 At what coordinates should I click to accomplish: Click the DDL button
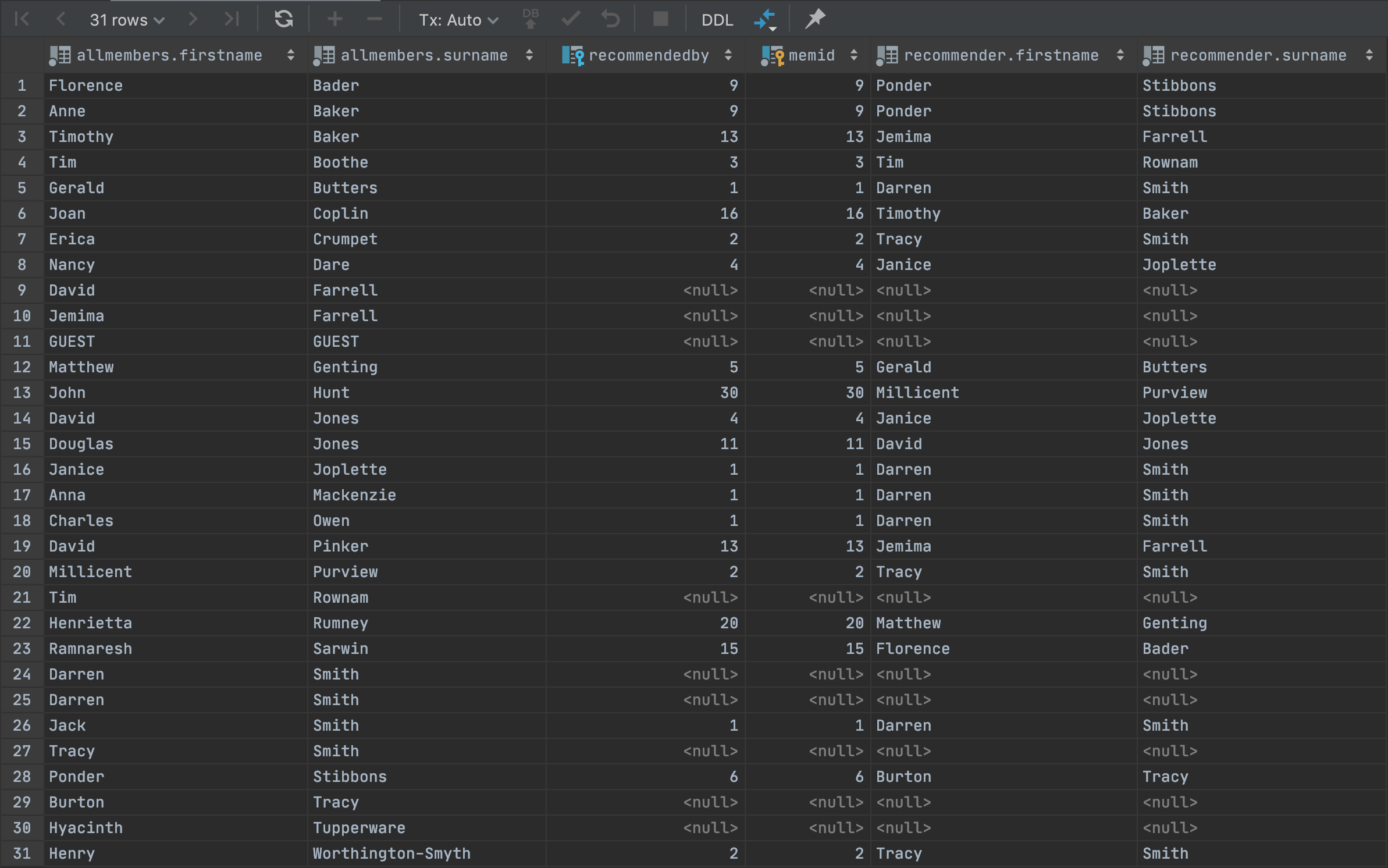pyautogui.click(x=717, y=20)
